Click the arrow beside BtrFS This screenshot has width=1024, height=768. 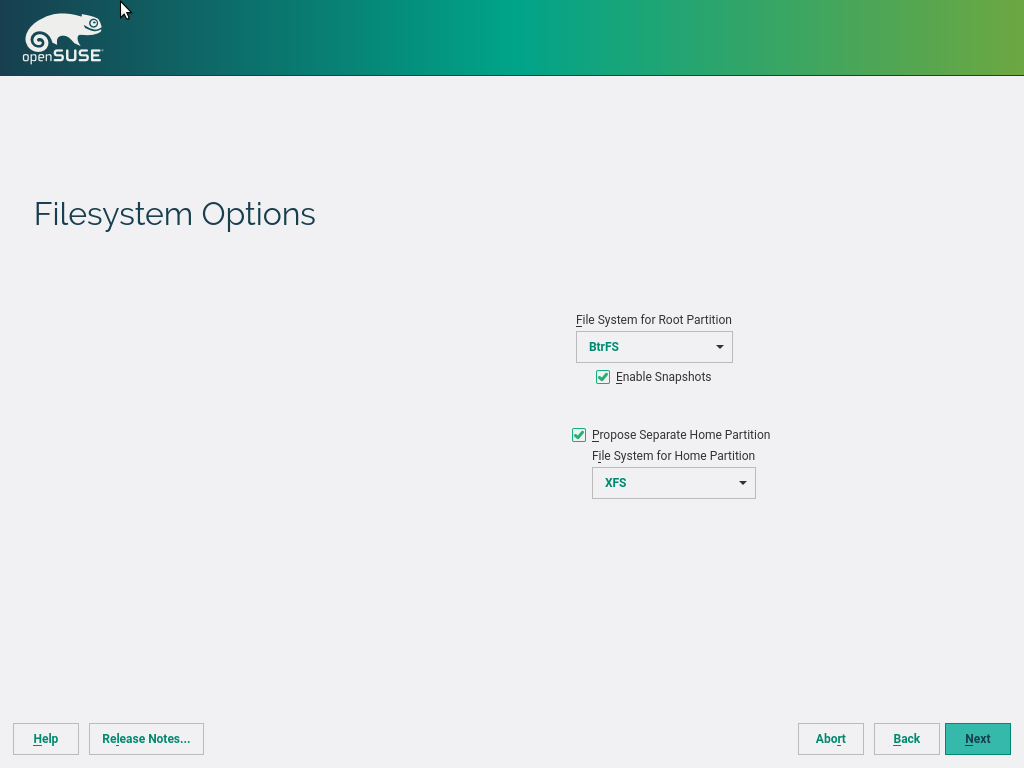click(x=720, y=347)
